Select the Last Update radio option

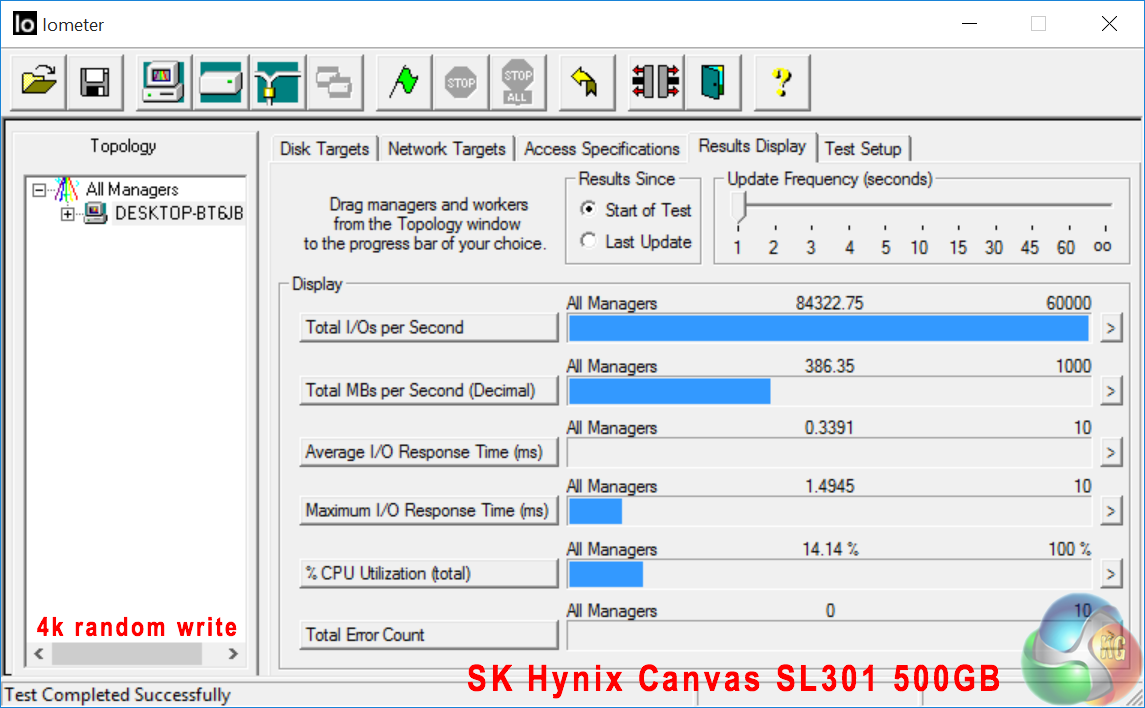pos(589,241)
